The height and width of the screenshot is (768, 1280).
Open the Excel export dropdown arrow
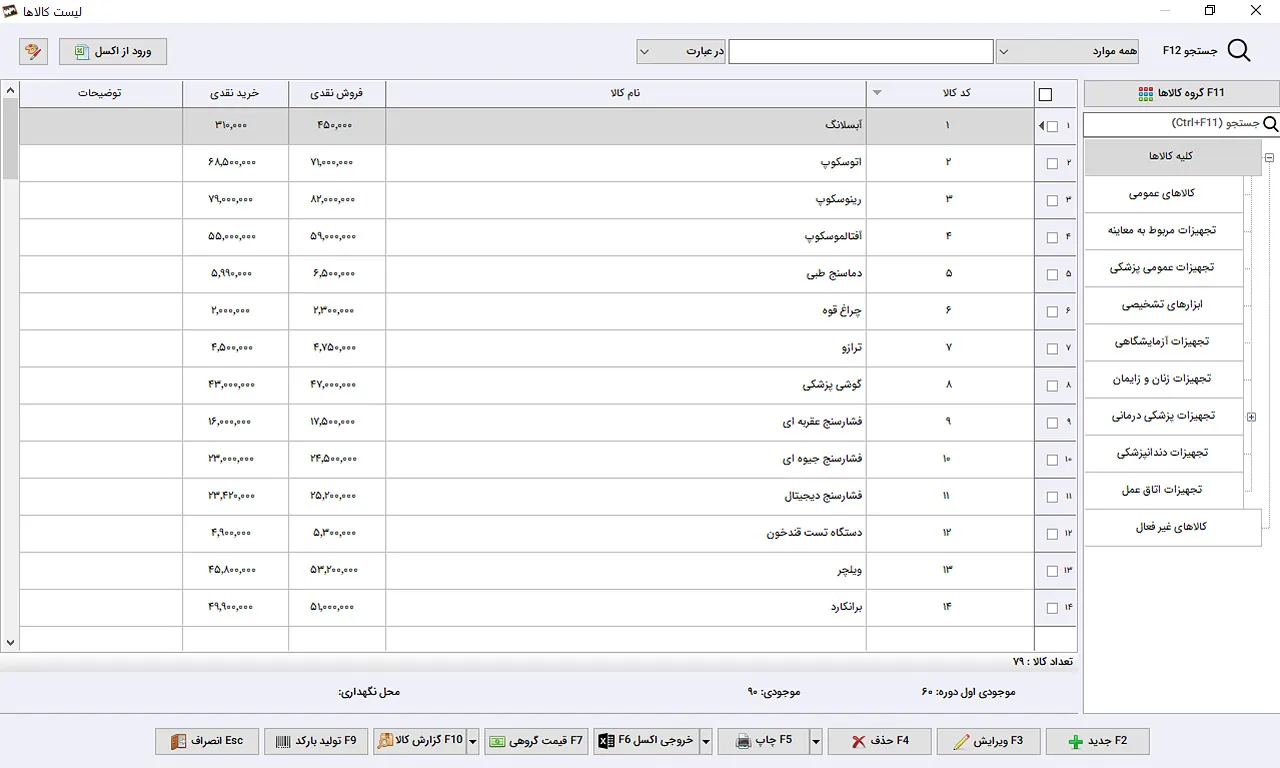pyautogui.click(x=705, y=741)
